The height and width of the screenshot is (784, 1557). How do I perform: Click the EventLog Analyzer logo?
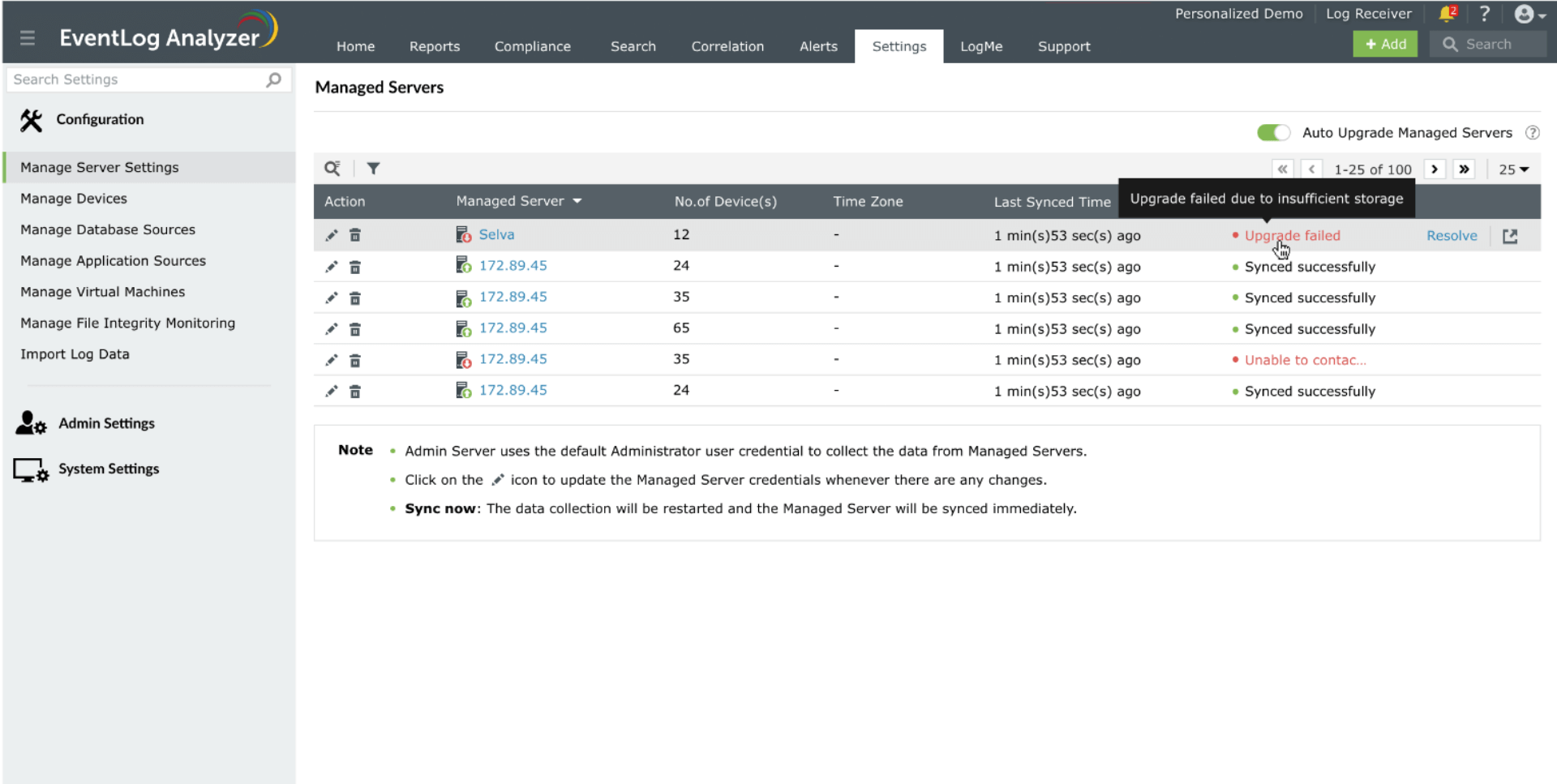(x=169, y=31)
